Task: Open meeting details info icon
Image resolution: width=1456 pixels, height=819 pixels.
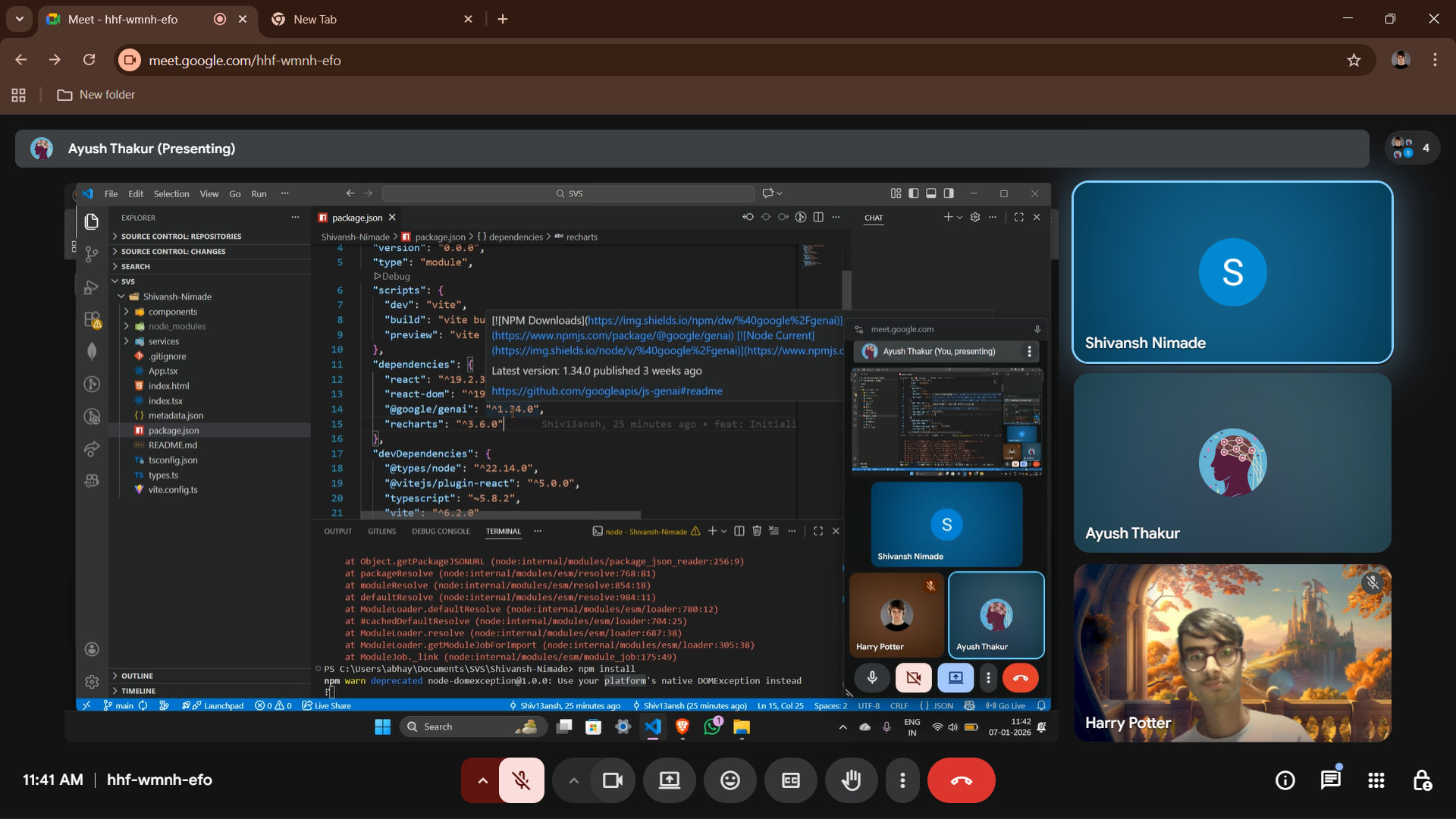Action: [1285, 780]
